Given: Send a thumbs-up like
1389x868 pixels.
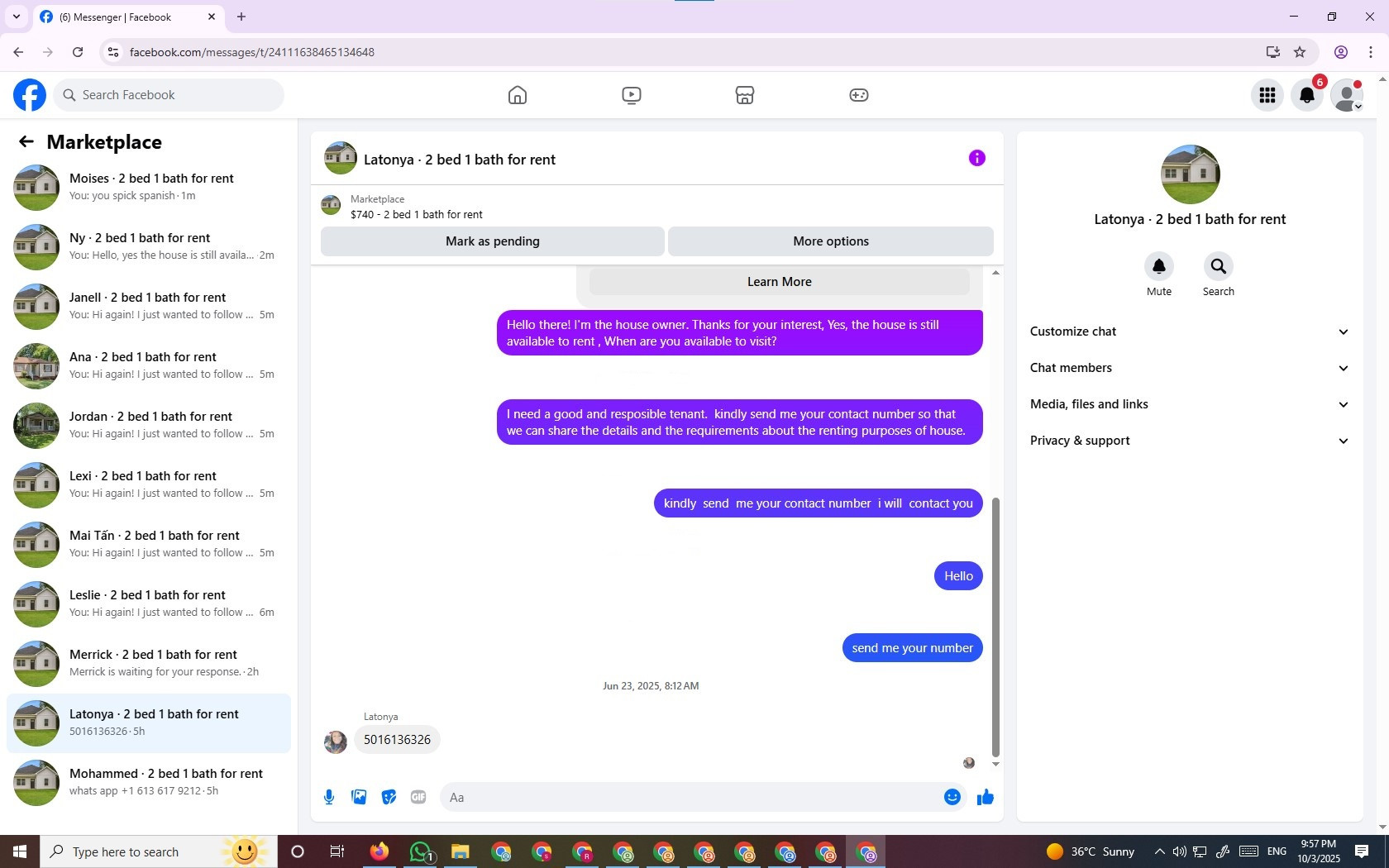Looking at the screenshot, I should [986, 797].
